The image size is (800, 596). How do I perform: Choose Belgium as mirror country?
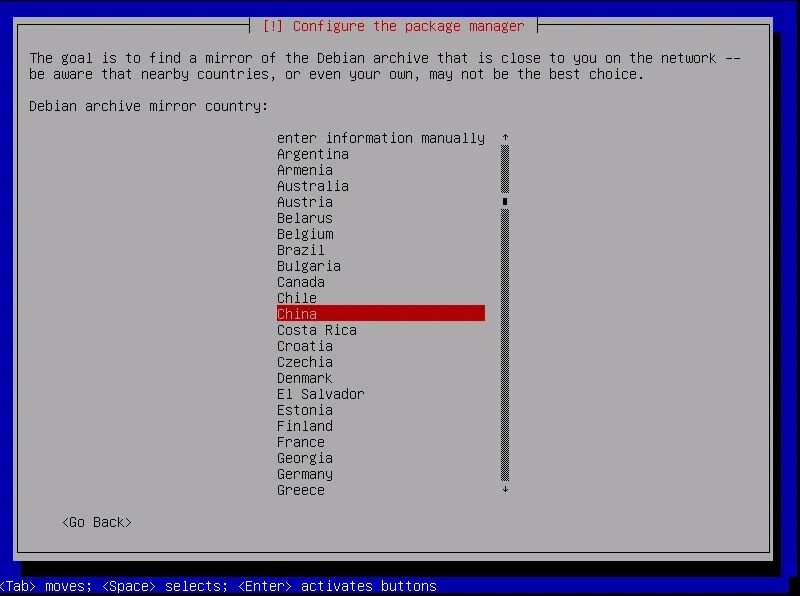tap(381, 234)
